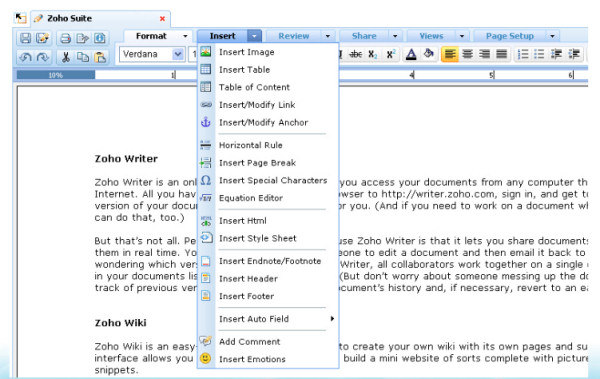Expand the Views tab dropdown arrow
The width and height of the screenshot is (600, 379).
pyautogui.click(x=462, y=36)
